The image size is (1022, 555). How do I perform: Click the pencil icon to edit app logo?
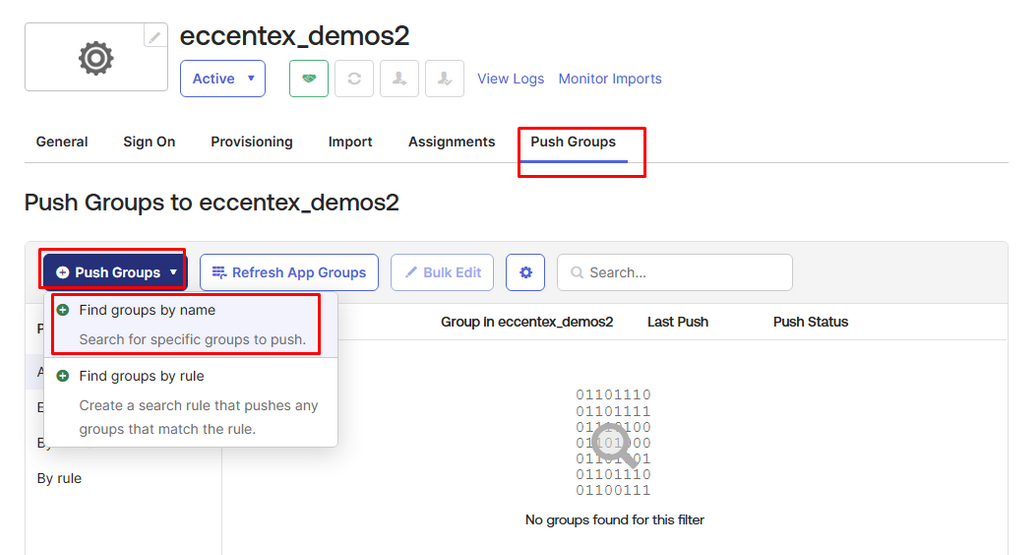click(x=154, y=37)
